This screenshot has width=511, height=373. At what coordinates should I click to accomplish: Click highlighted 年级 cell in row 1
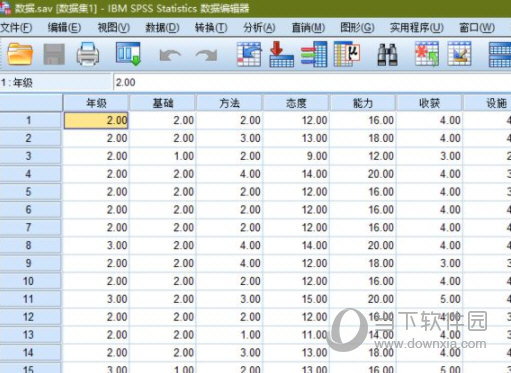click(x=96, y=120)
